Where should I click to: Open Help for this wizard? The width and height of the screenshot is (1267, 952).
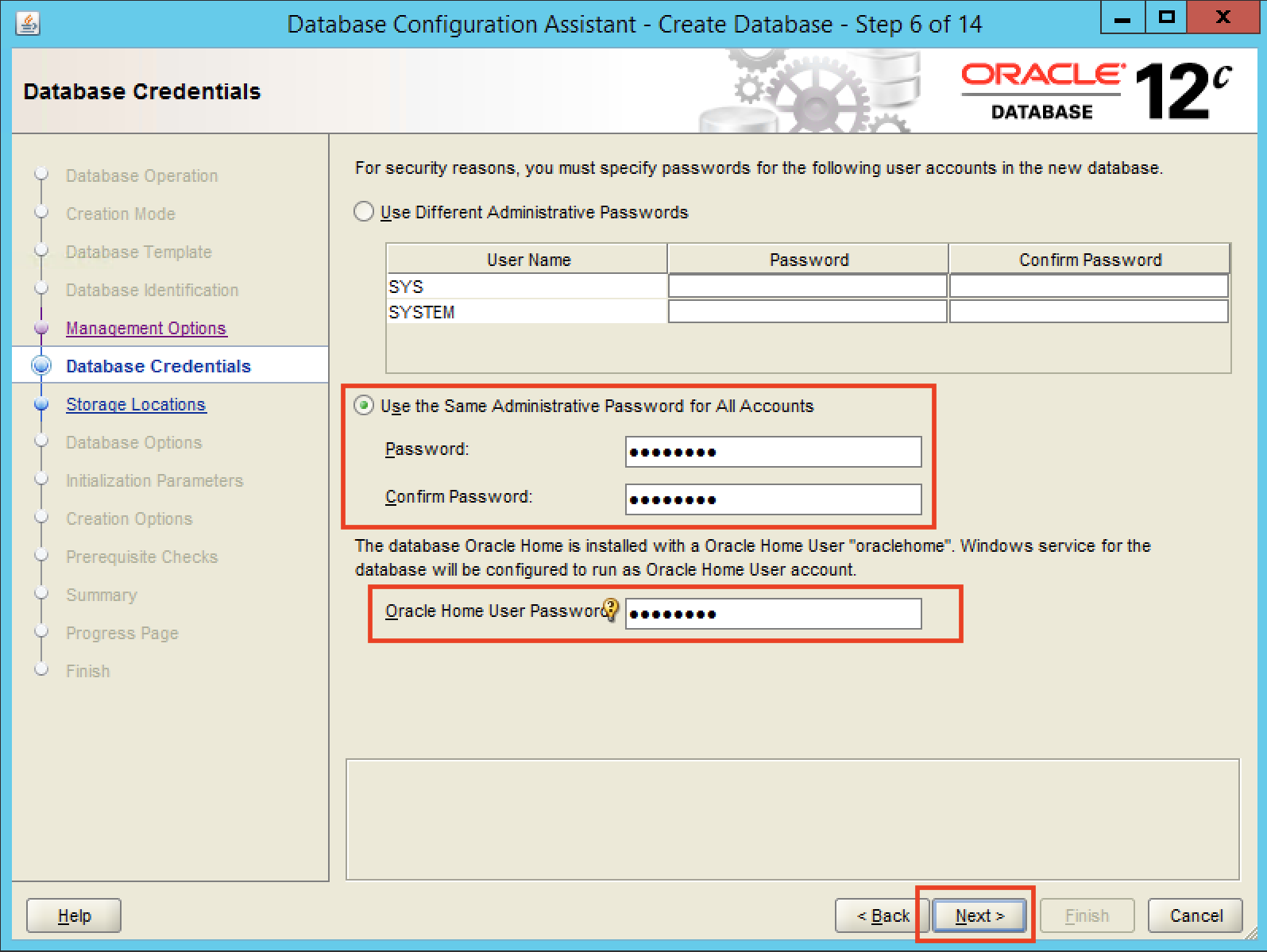[x=74, y=915]
